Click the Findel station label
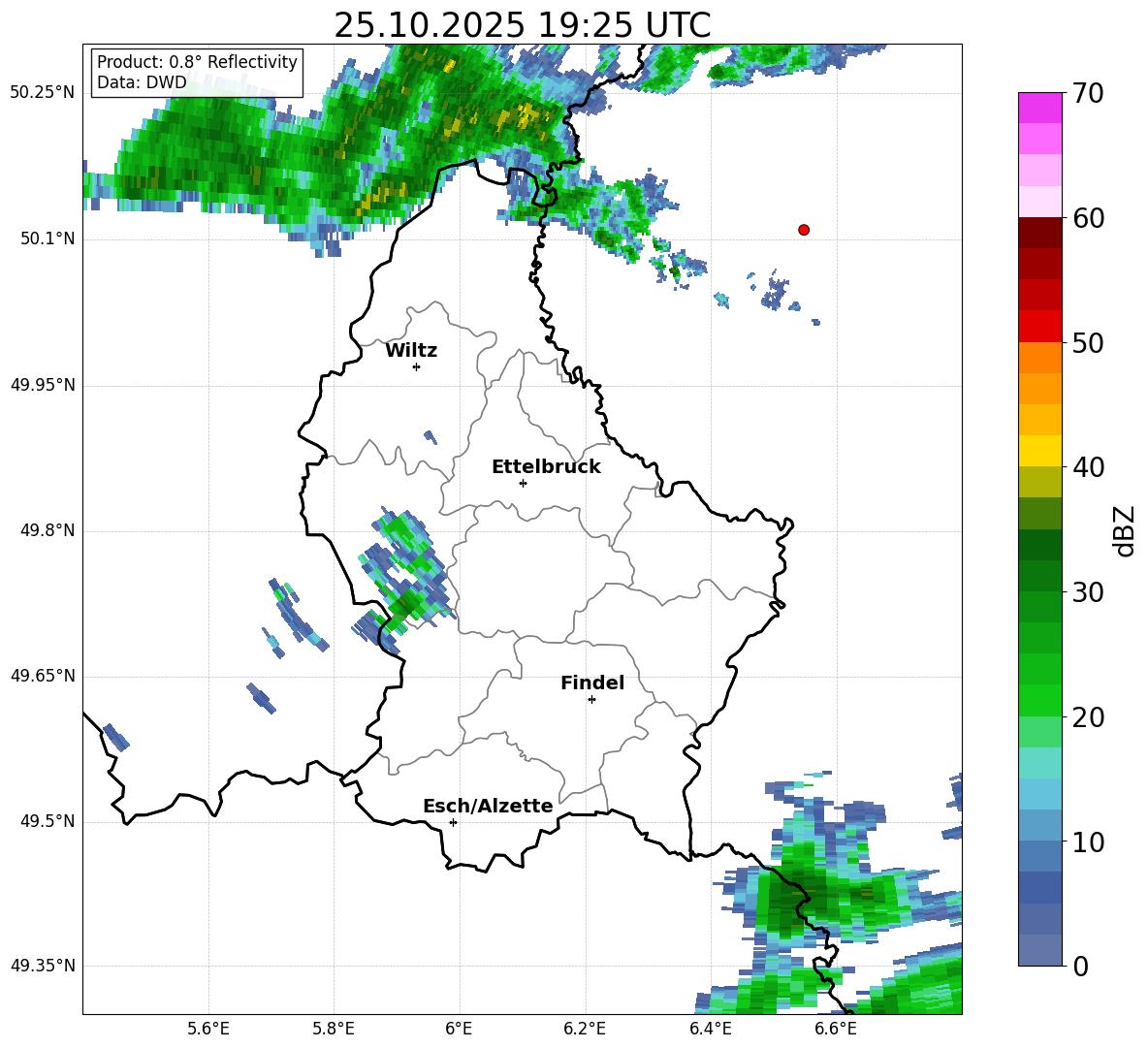Image resolution: width=1148 pixels, height=1048 pixels. click(592, 683)
